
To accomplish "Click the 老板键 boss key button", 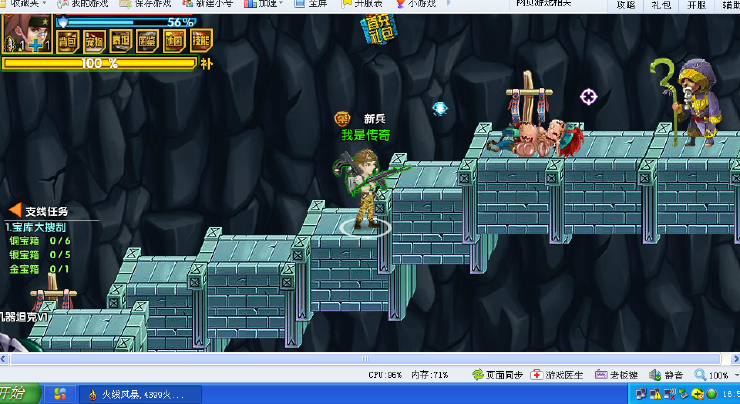I will click(x=616, y=375).
